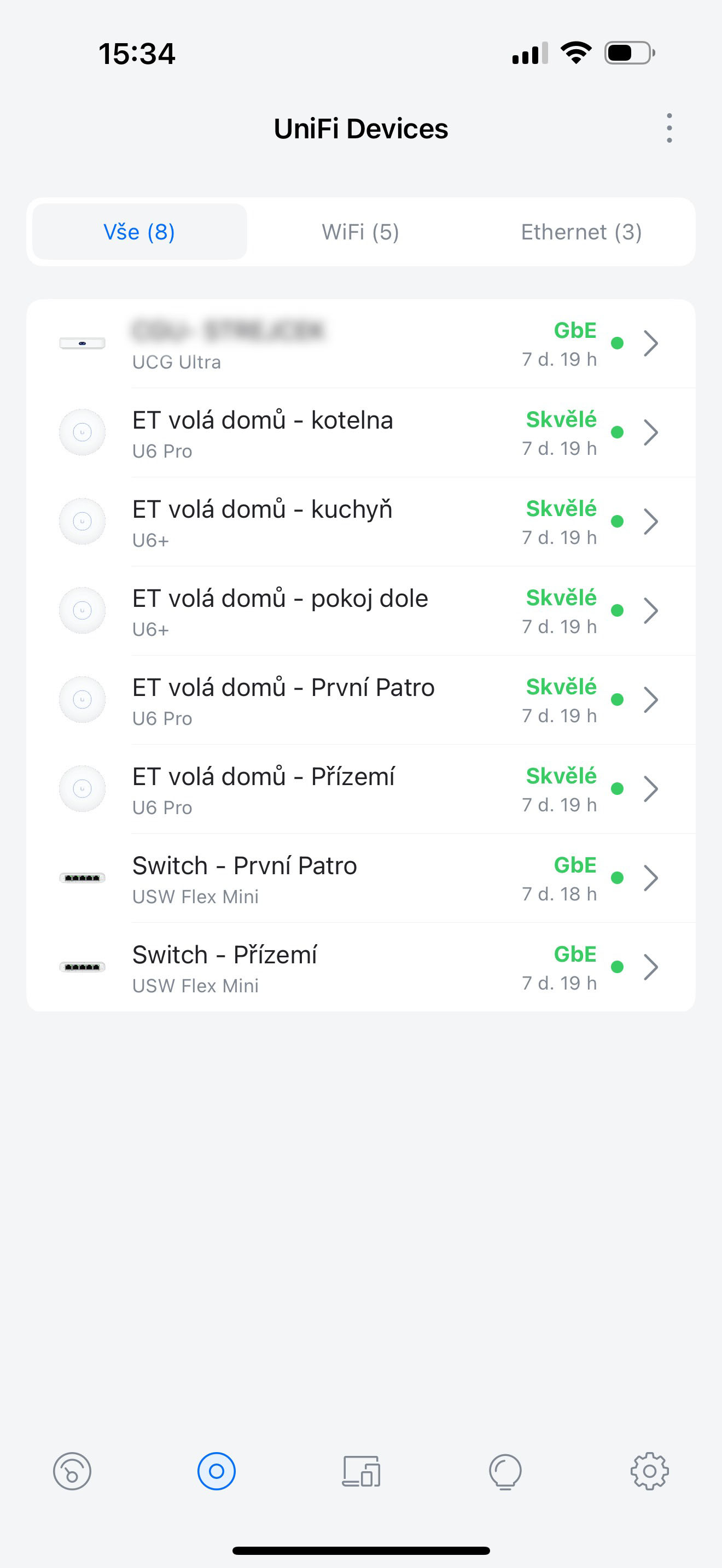The height and width of the screenshot is (1568, 722).
Task: Expand the kuchyň access point chevron
Action: pos(651,522)
